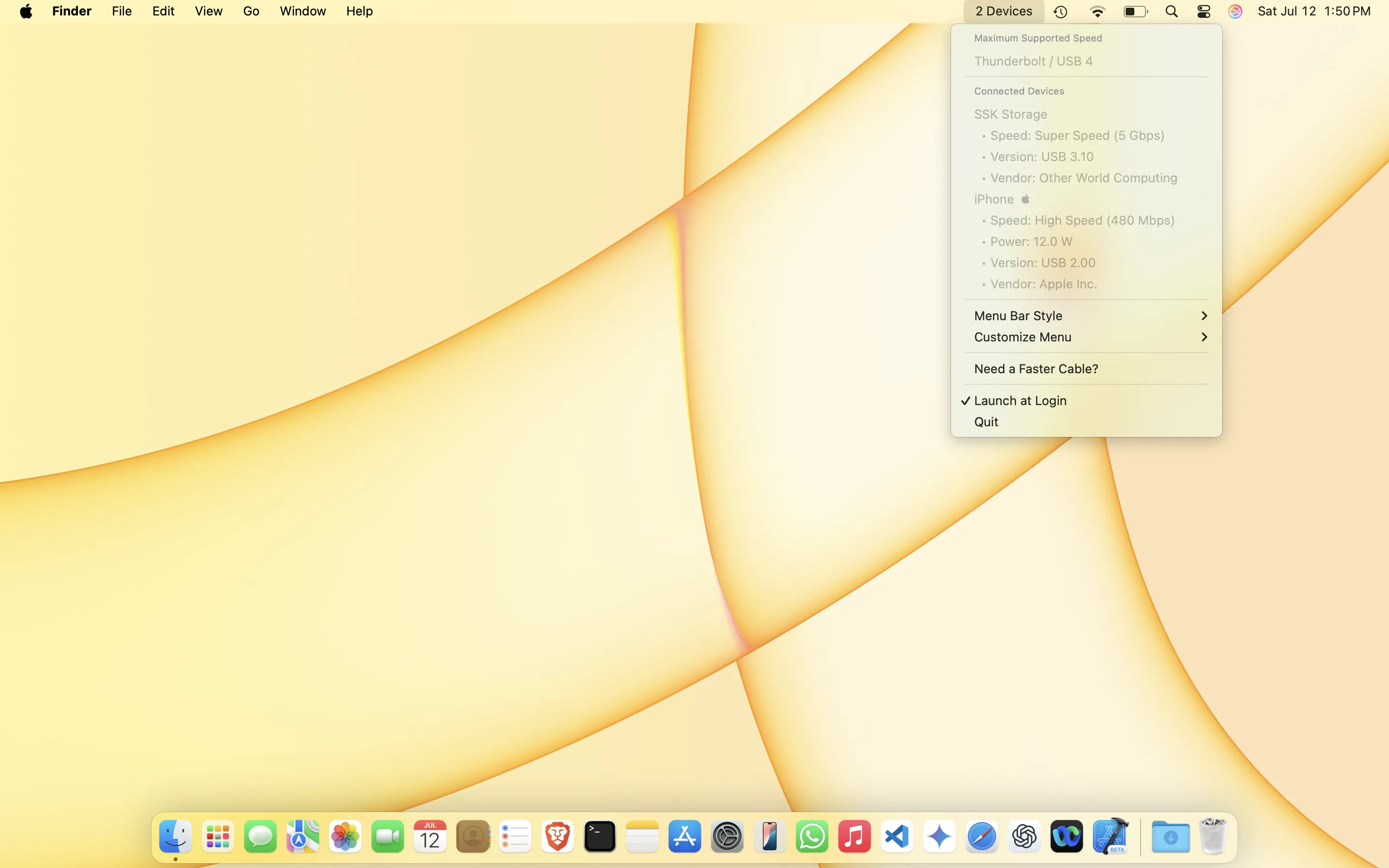This screenshot has height=868, width=1389.
Task: Click the date and time clock
Action: pyautogui.click(x=1314, y=12)
